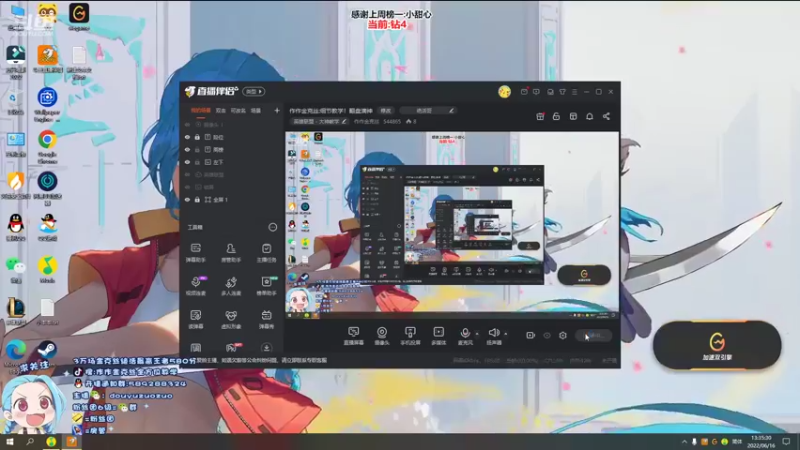Toggle the preview eye icon in bottom bar
The height and width of the screenshot is (450, 800).
[547, 335]
